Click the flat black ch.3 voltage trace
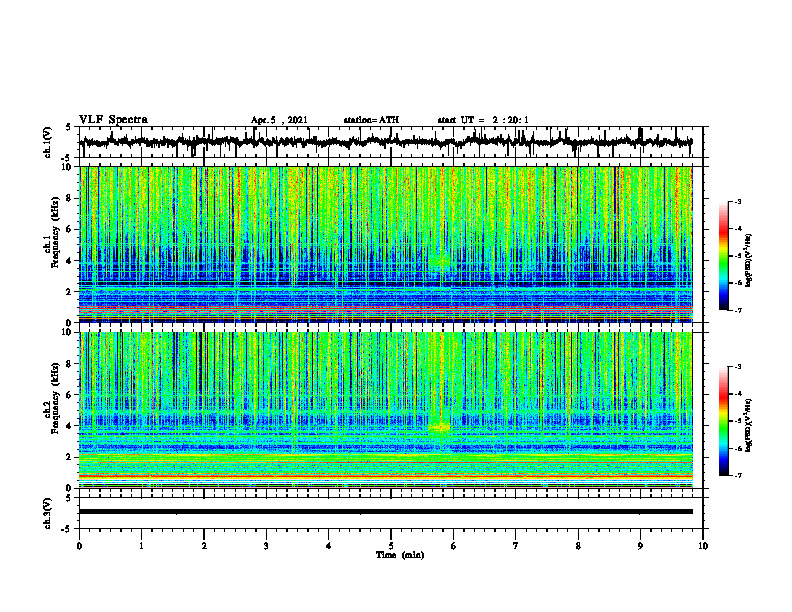Viewport: 792px width, 612px height. click(x=386, y=512)
